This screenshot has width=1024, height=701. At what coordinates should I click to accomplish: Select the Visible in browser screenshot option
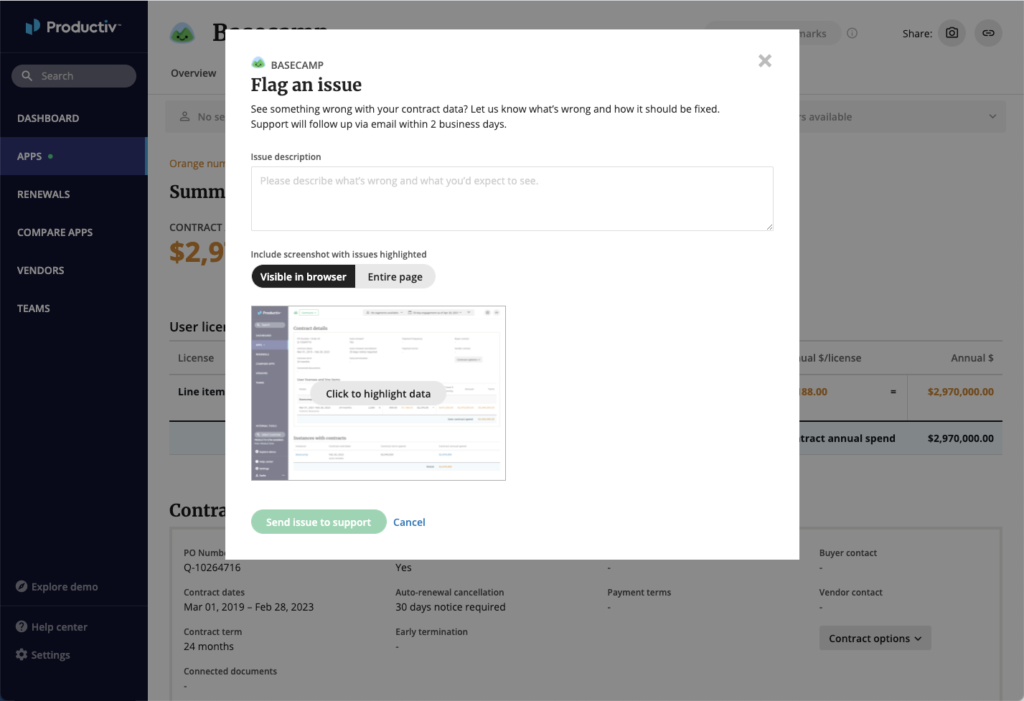[x=303, y=276]
